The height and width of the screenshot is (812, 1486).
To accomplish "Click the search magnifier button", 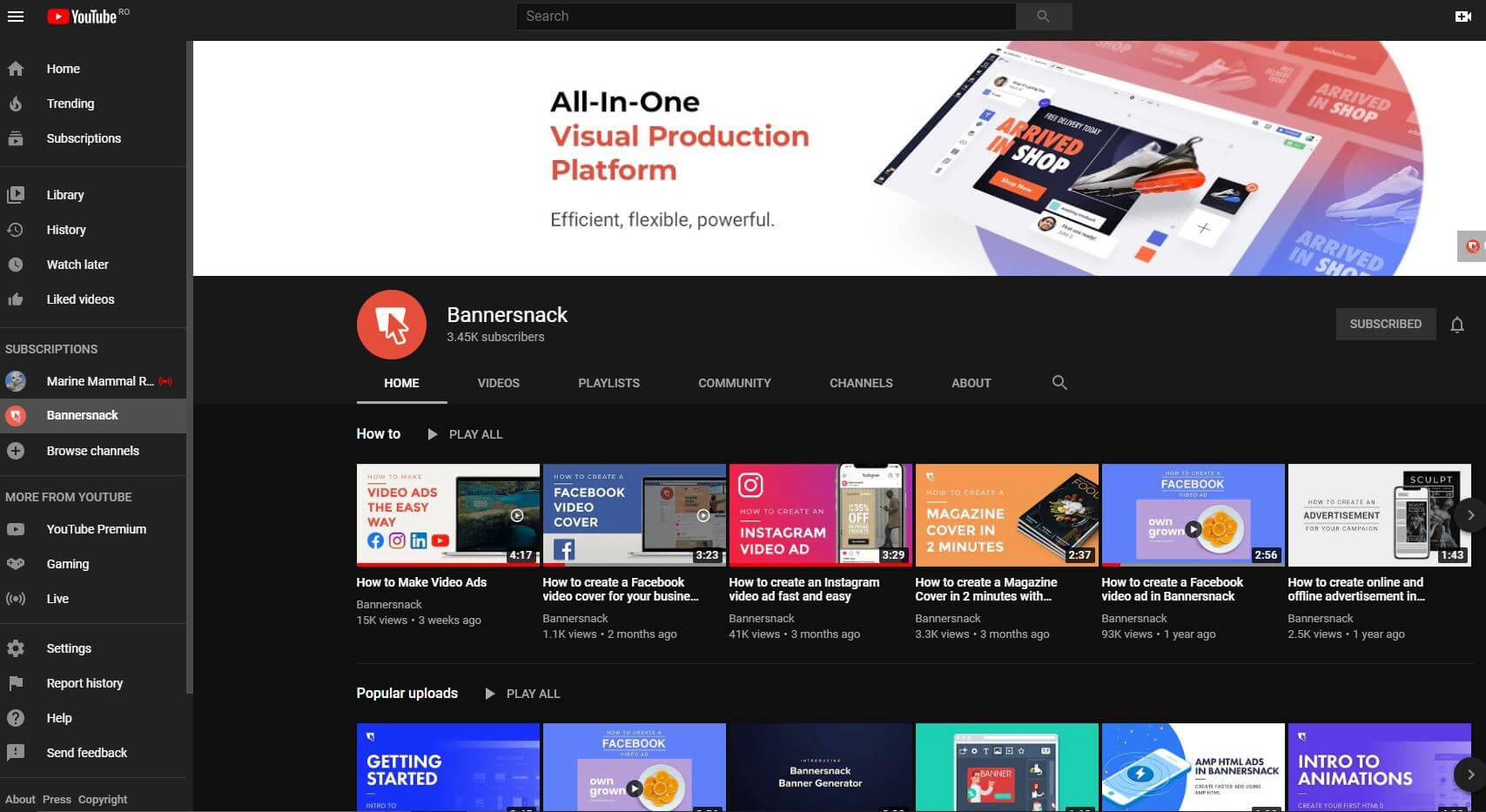I will (x=1043, y=17).
